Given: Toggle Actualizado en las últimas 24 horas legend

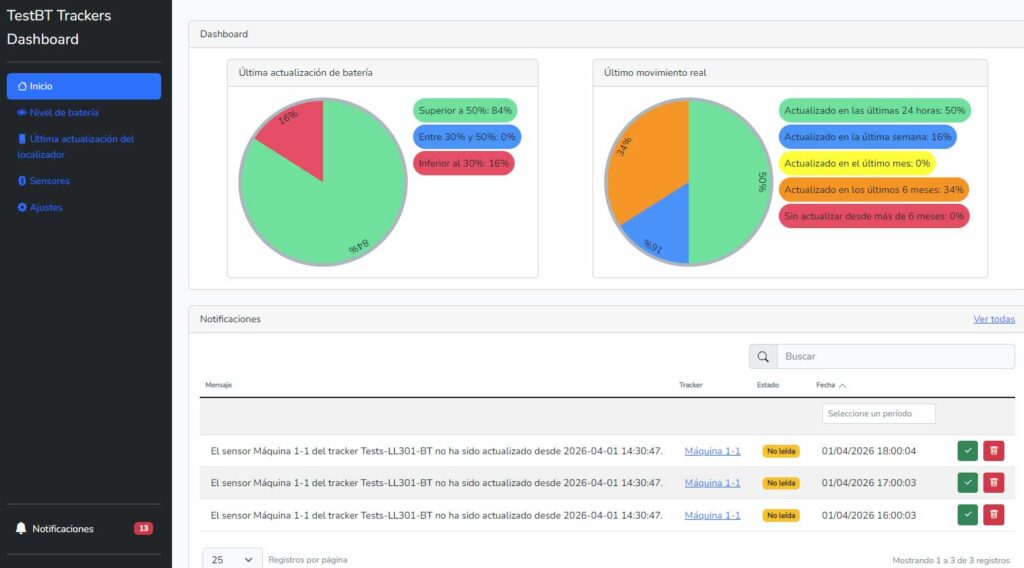Looking at the screenshot, I should click(874, 110).
